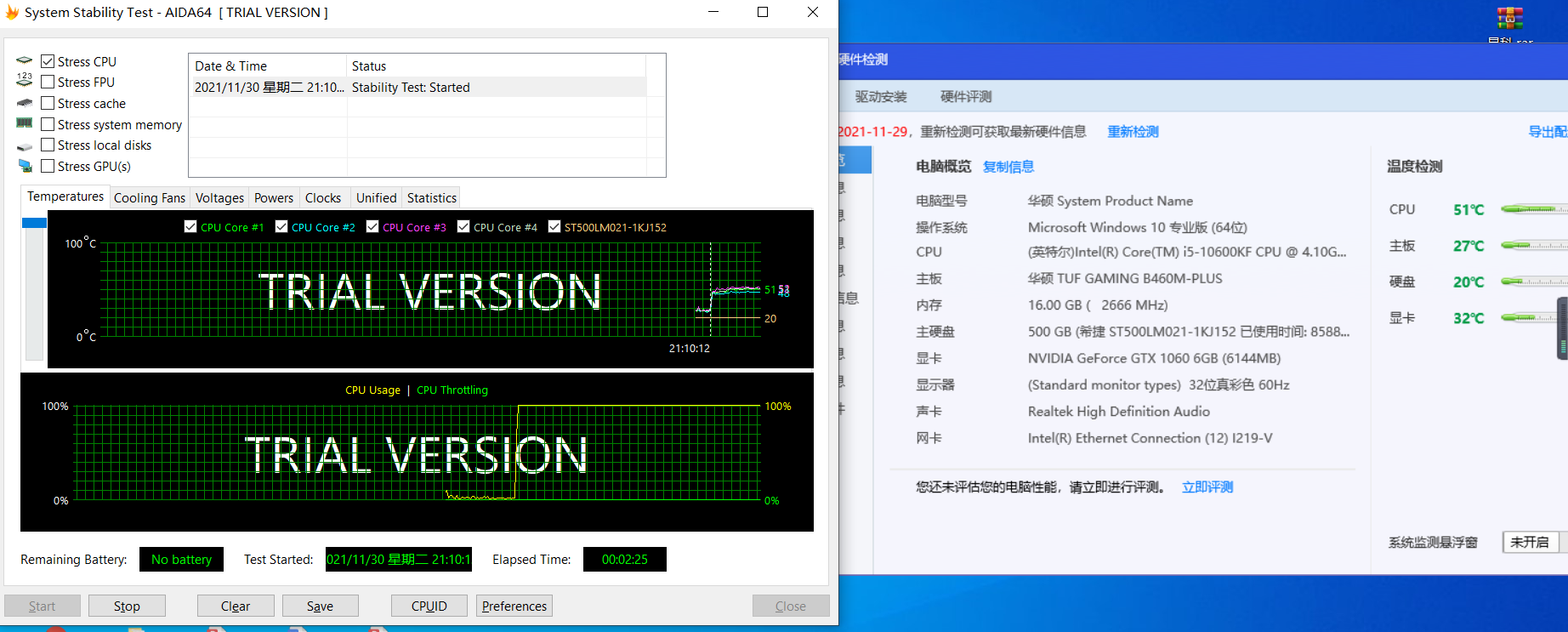Viewport: 1568px width, 632px height.
Task: Click the Stress cache chip icon
Action: [25, 103]
